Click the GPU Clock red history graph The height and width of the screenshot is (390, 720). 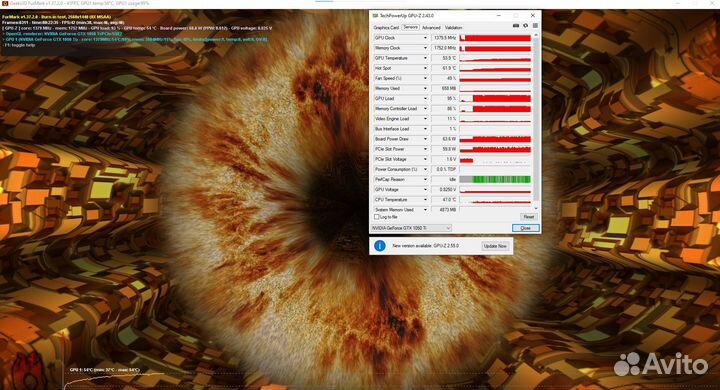(495, 38)
